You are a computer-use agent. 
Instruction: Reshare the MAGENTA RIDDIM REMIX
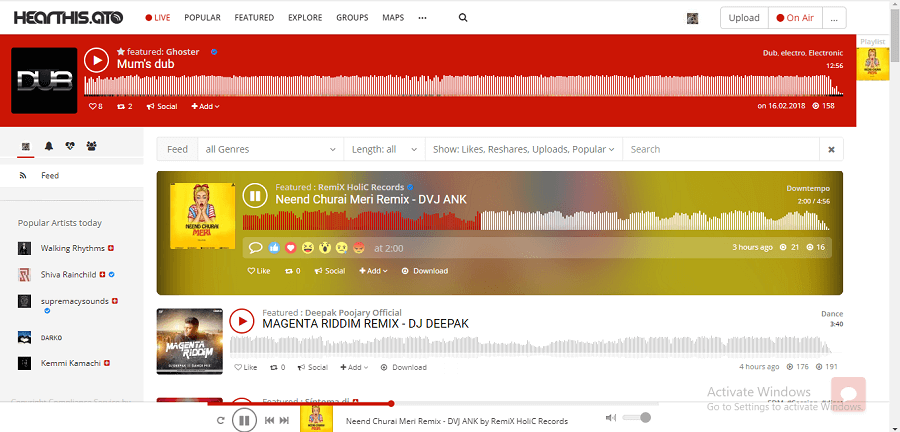(278, 367)
